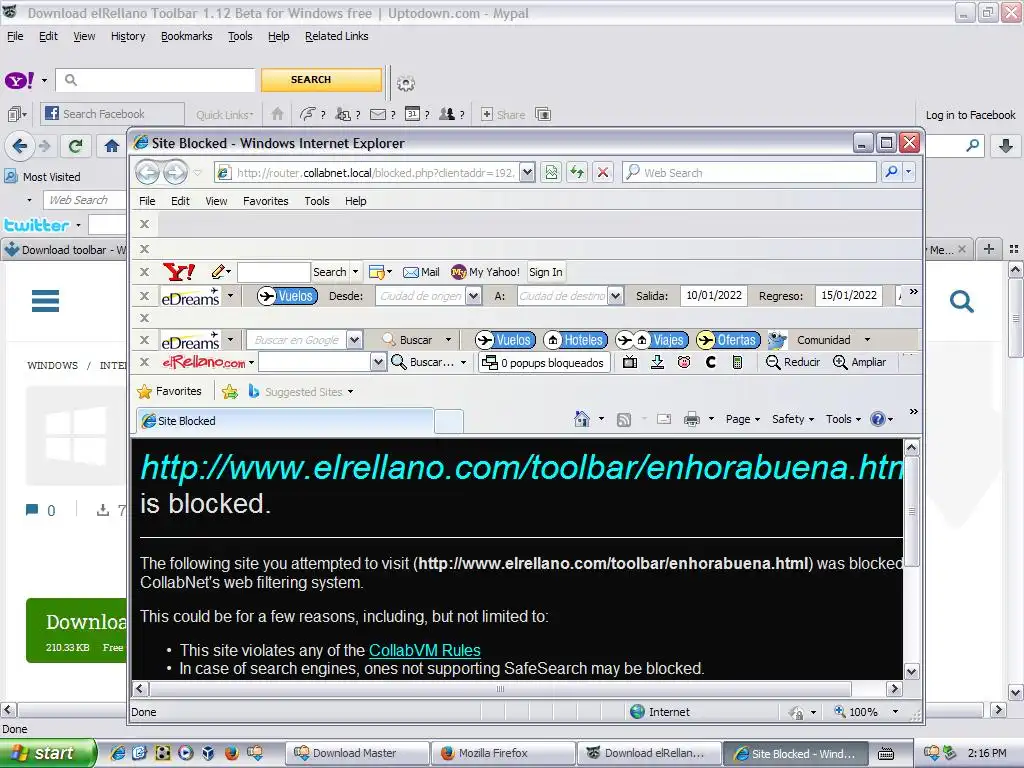Image resolution: width=1024 pixels, height=768 pixels.
Task: Click Facebook events calendar icon
Action: pos(412,114)
